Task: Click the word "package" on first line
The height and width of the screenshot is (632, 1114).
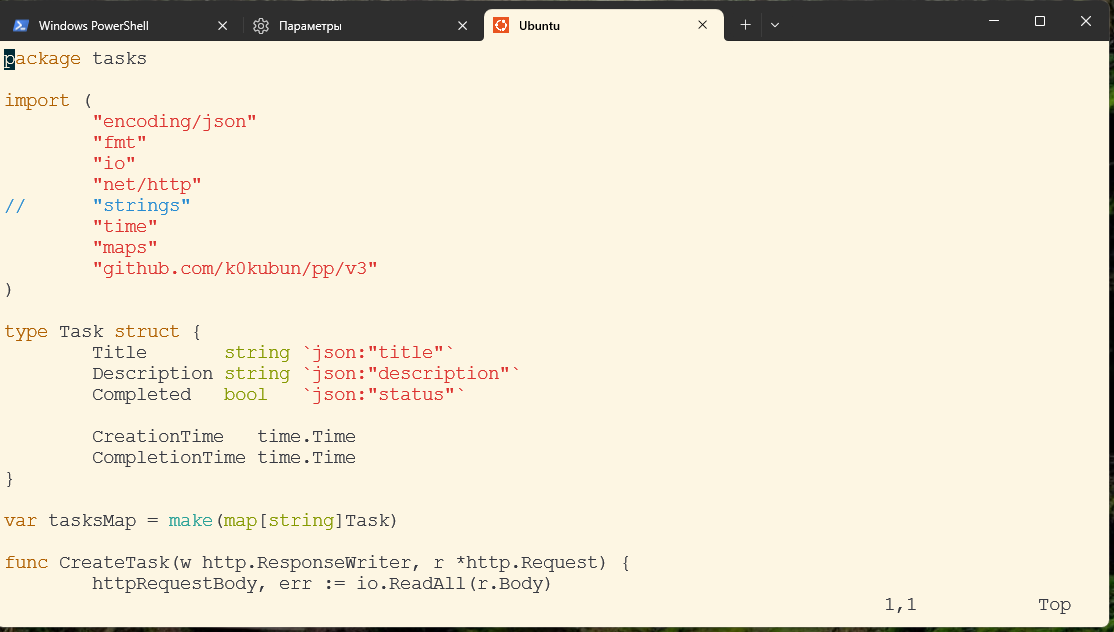Action: (43, 59)
